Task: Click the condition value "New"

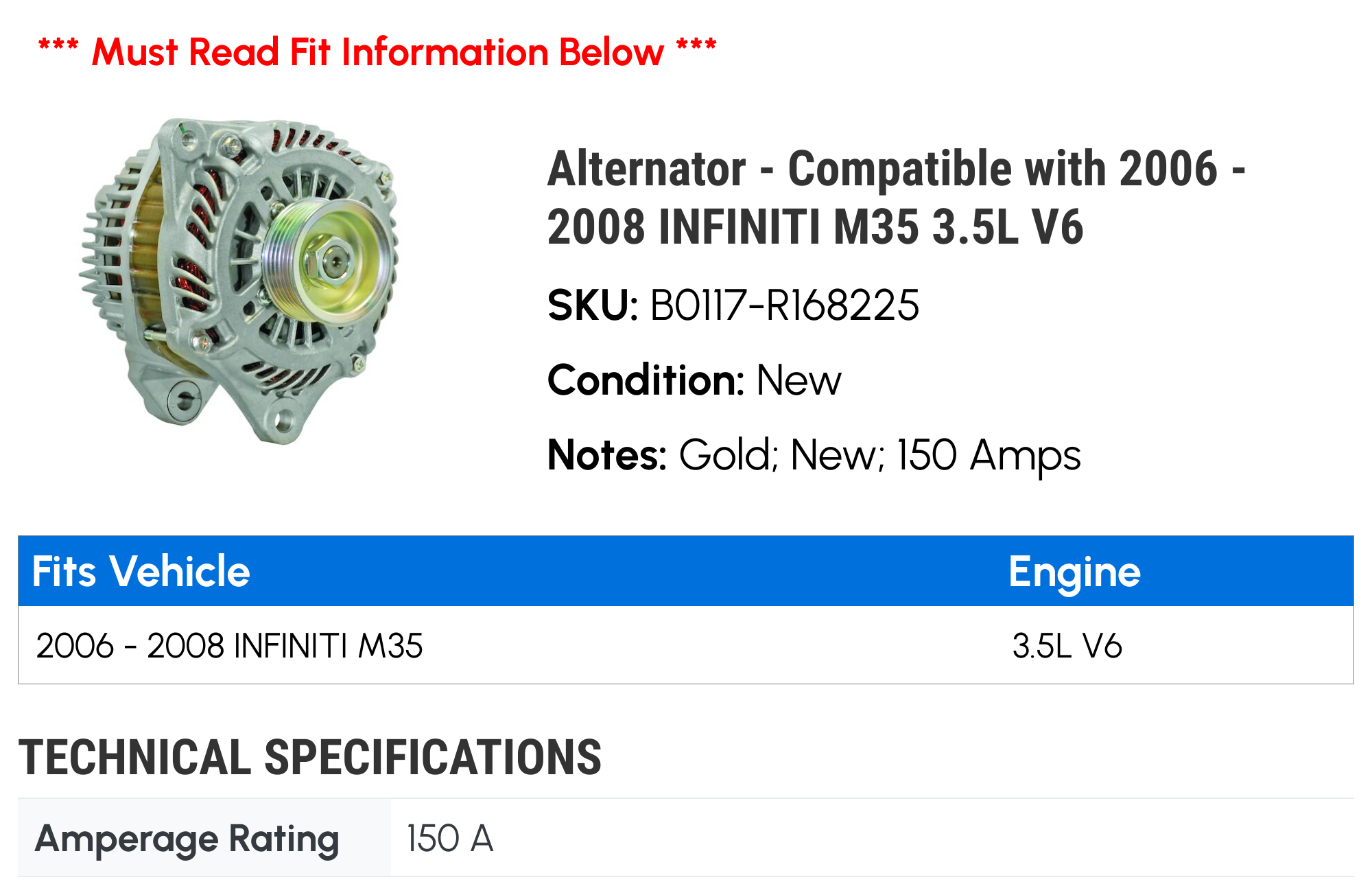Action: coord(799,380)
